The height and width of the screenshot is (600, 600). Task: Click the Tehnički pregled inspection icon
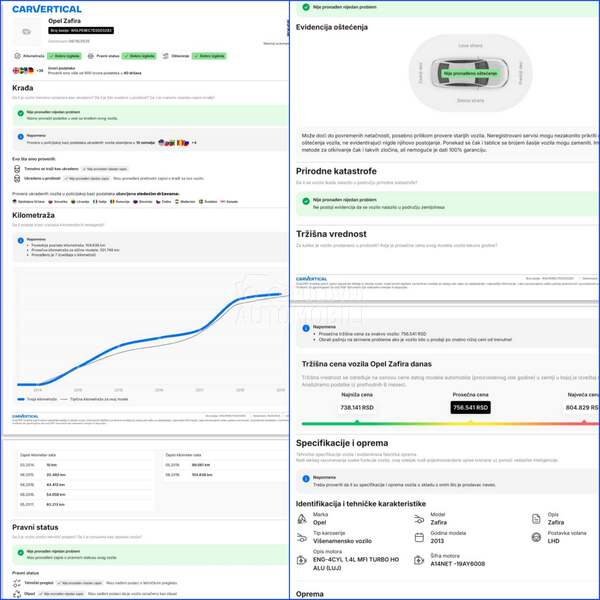17,583
